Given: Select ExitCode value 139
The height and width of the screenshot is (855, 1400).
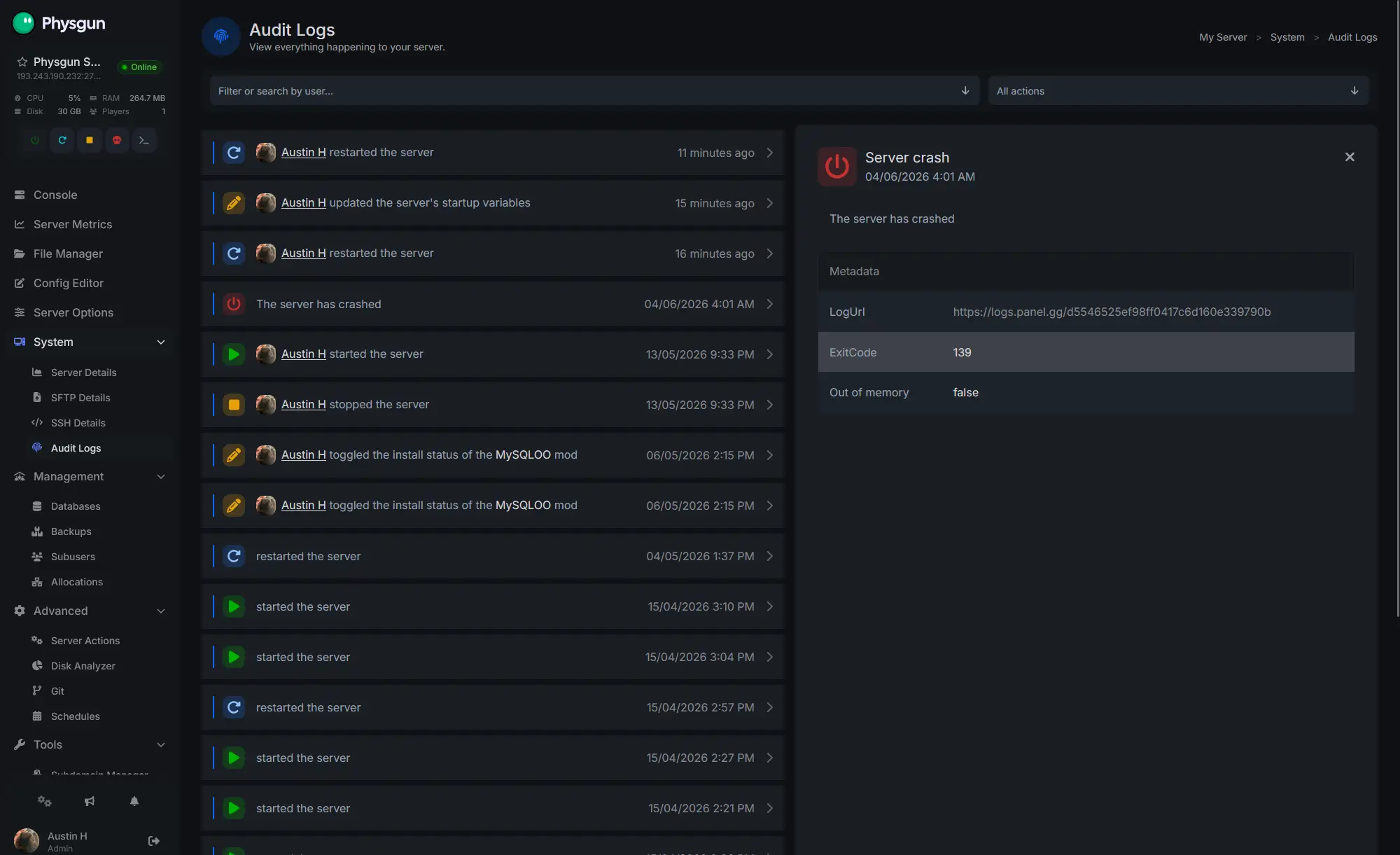Looking at the screenshot, I should (x=962, y=352).
